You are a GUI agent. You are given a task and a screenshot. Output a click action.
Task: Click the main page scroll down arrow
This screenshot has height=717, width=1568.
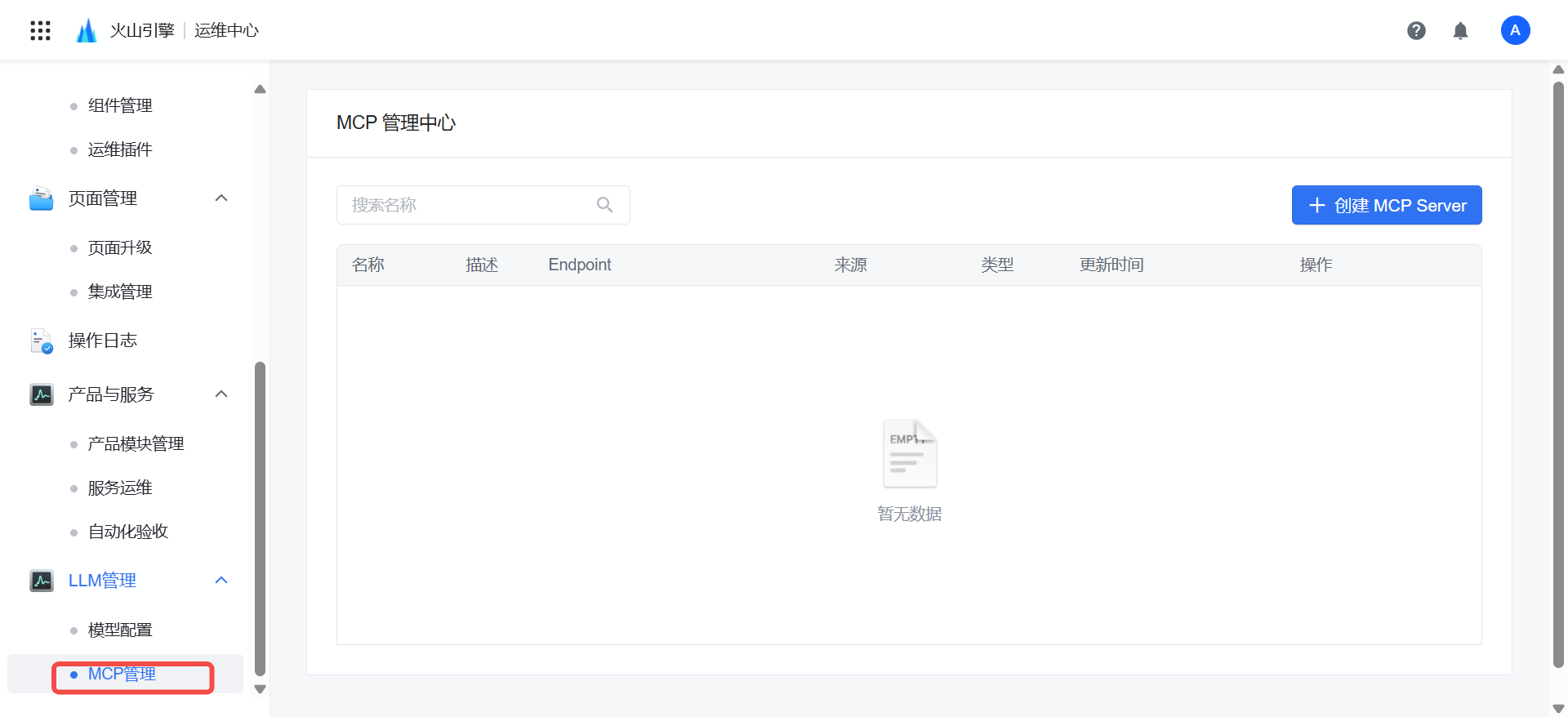(1558, 708)
